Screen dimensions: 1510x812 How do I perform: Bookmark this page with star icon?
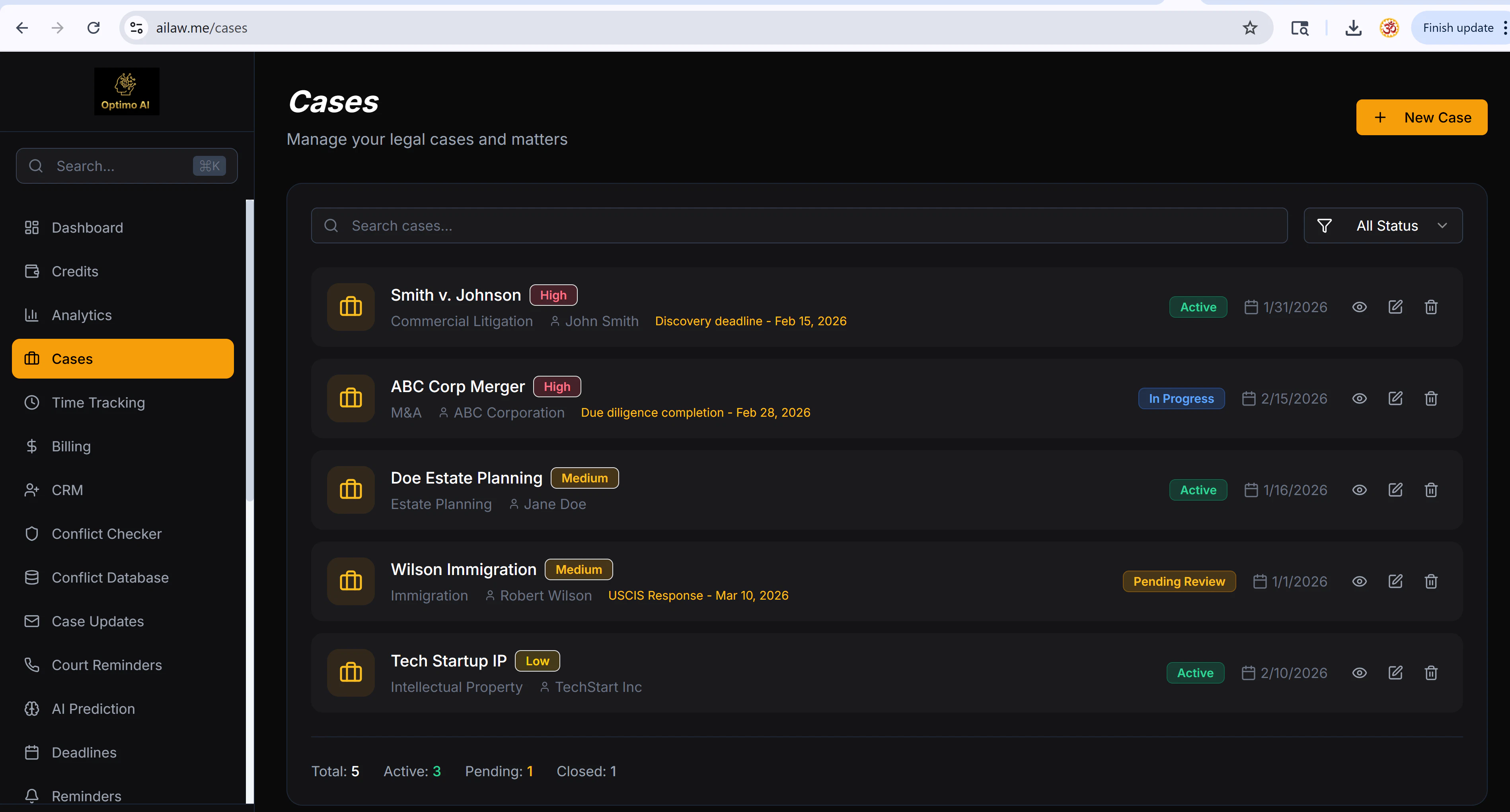click(1250, 27)
